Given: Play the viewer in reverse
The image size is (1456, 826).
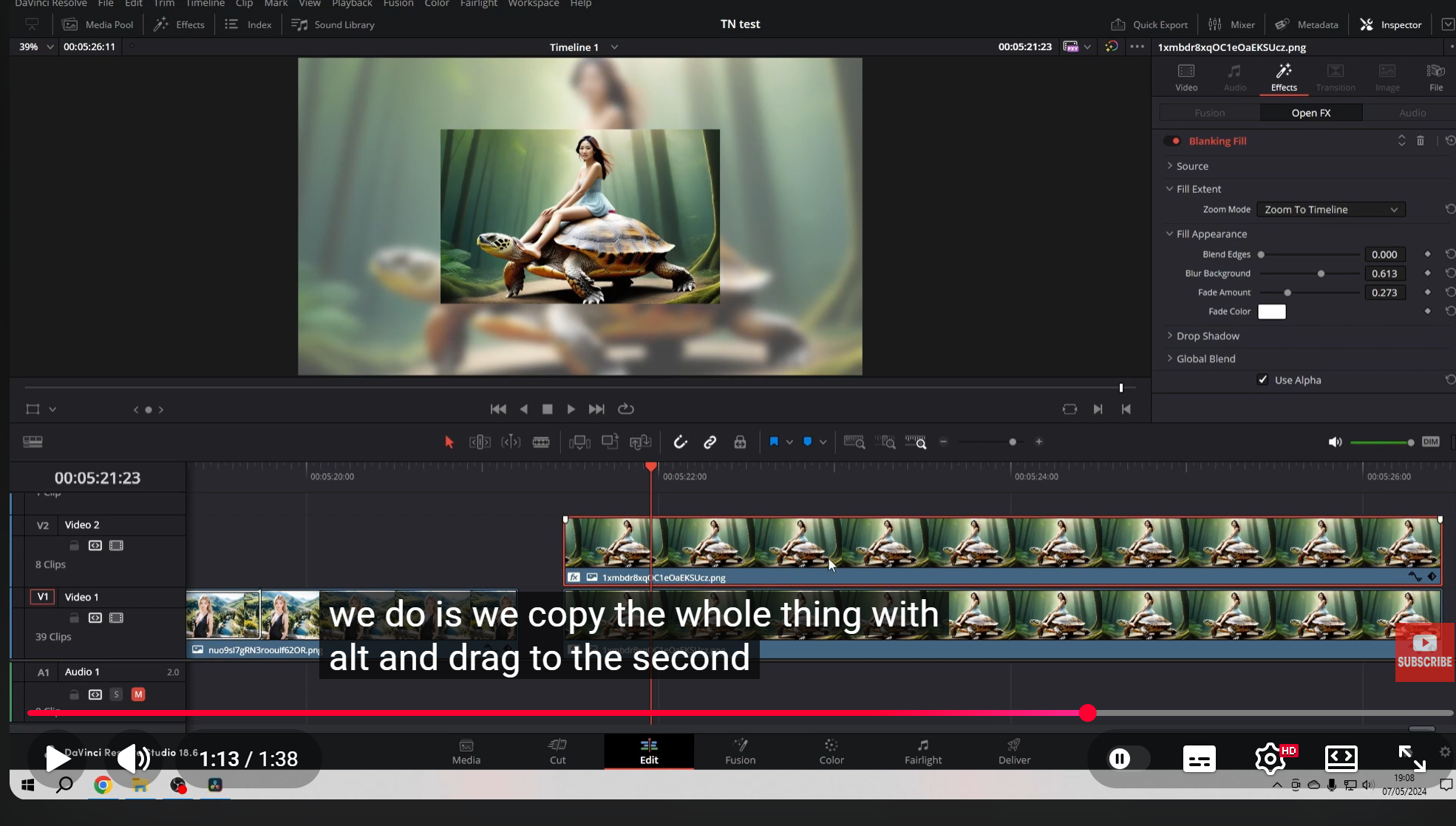Looking at the screenshot, I should (x=524, y=409).
